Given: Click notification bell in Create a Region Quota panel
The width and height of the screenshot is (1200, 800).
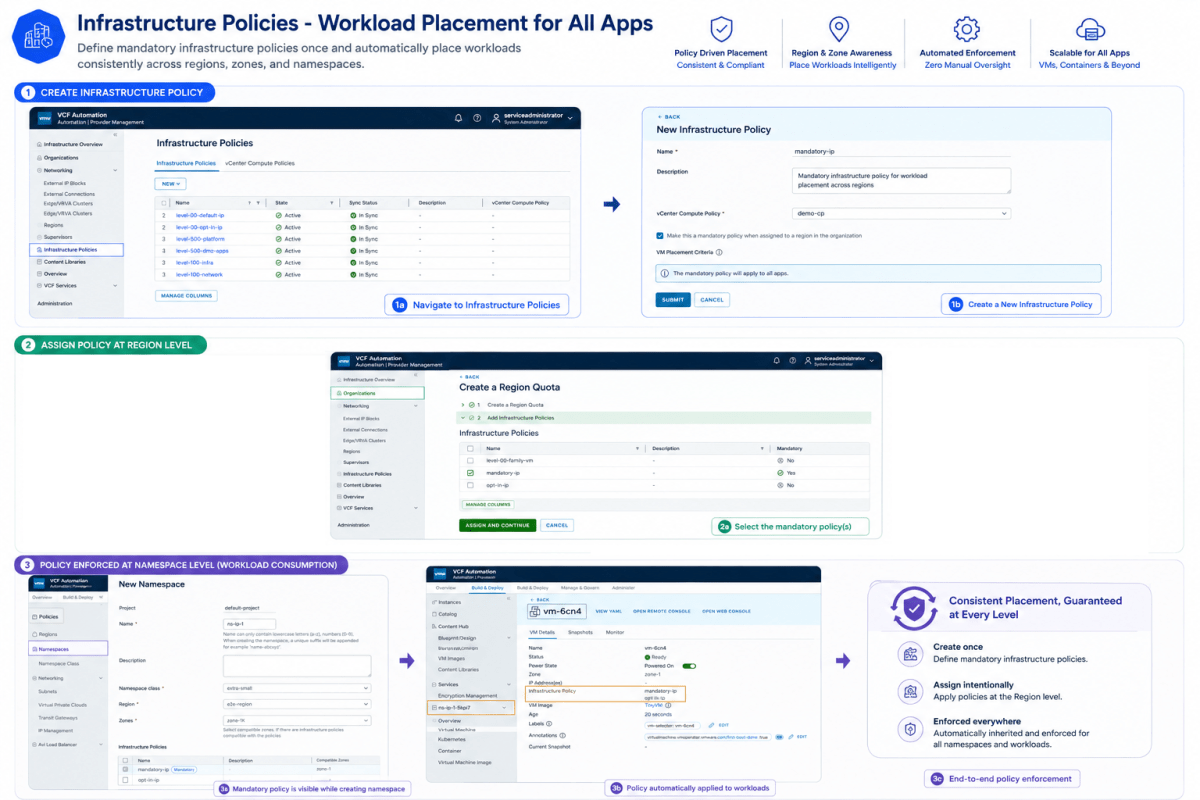Looking at the screenshot, I should click(777, 361).
